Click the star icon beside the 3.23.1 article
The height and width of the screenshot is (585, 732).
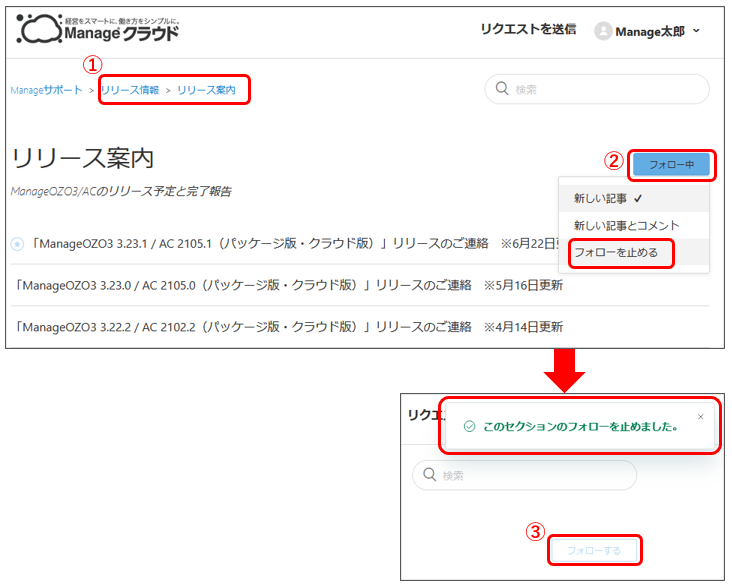click(x=17, y=243)
